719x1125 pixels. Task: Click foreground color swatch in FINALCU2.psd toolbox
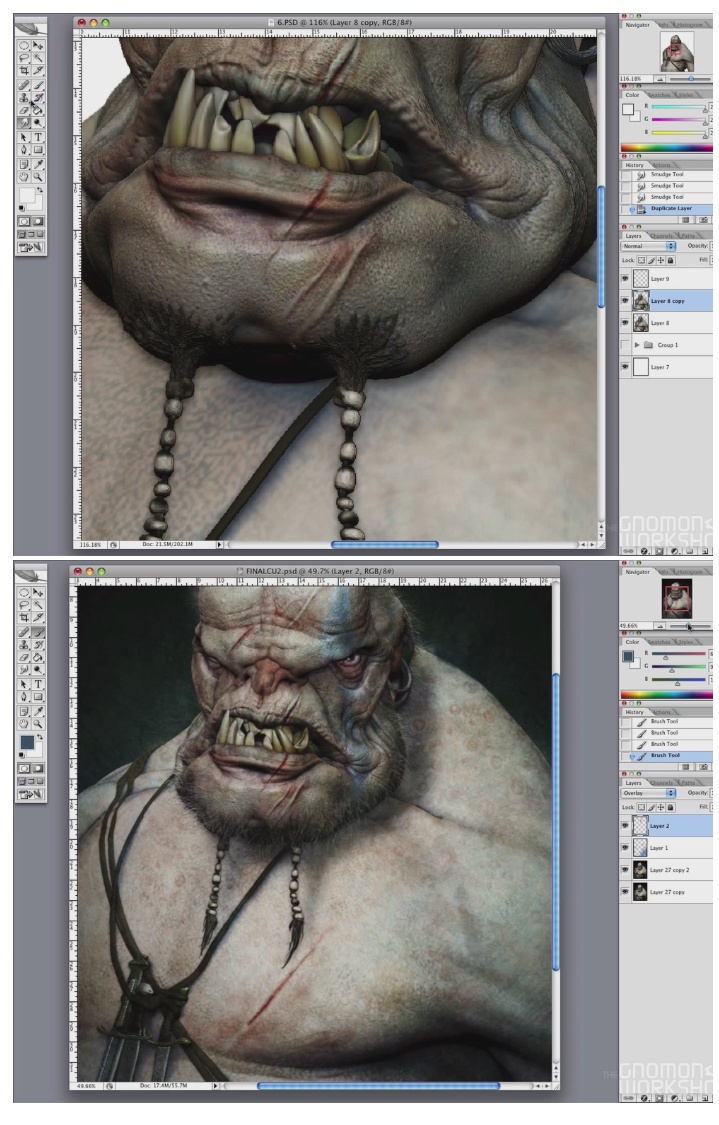pyautogui.click(x=26, y=742)
